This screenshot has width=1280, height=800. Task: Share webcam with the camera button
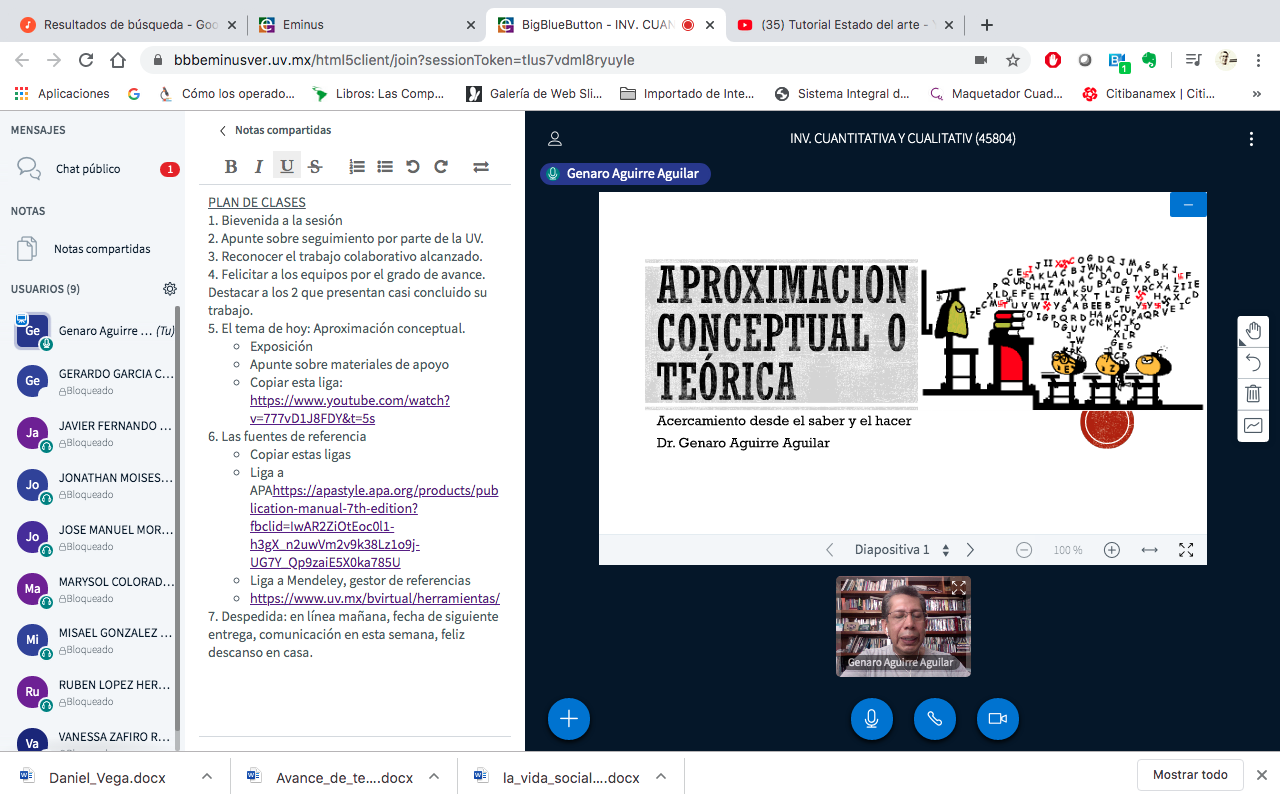point(997,718)
